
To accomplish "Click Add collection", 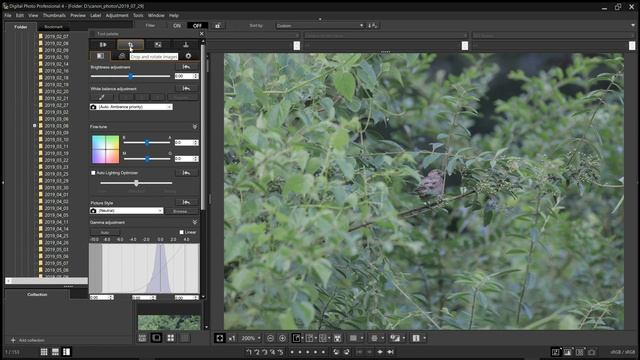I will pyautogui.click(x=28, y=340).
